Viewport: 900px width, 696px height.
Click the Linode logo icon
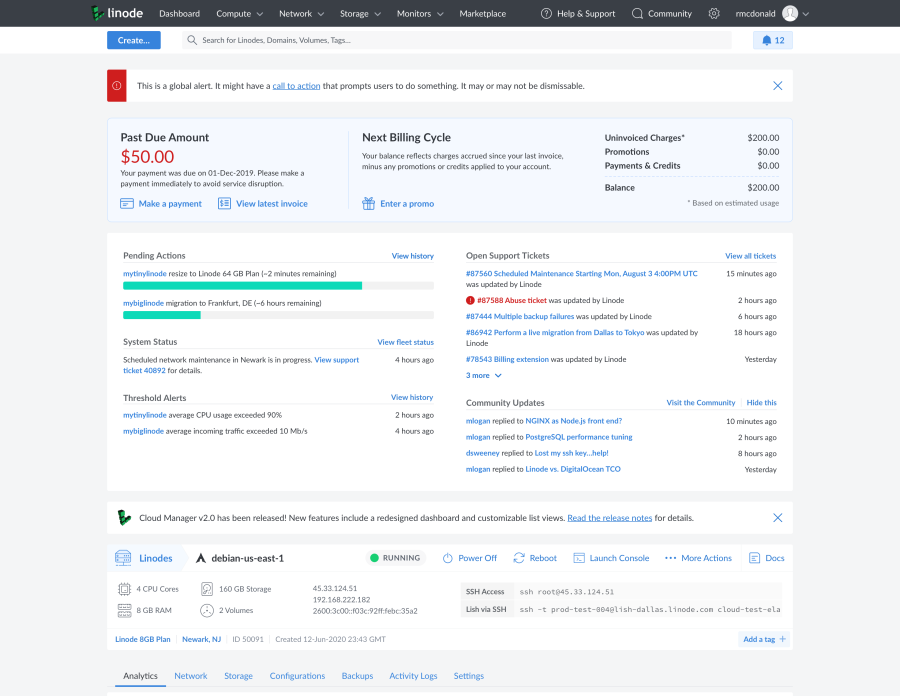tap(98, 13)
